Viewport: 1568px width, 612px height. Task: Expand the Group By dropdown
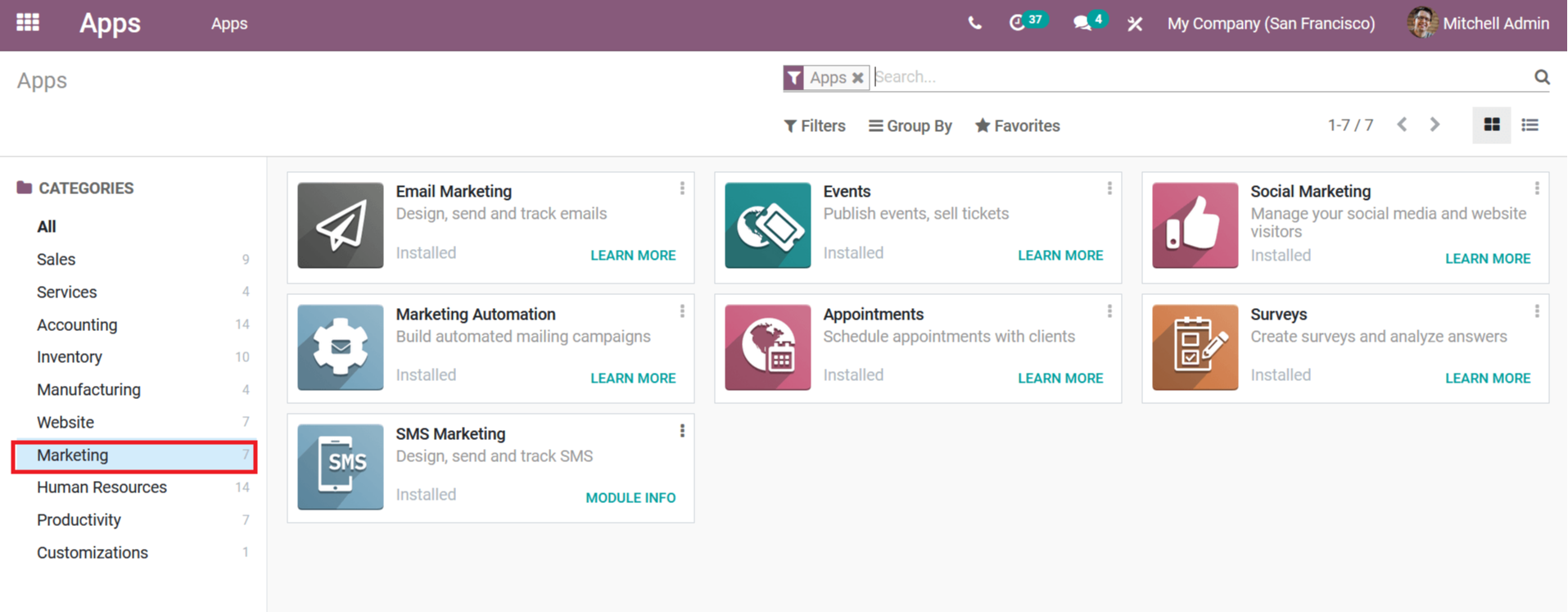(911, 126)
